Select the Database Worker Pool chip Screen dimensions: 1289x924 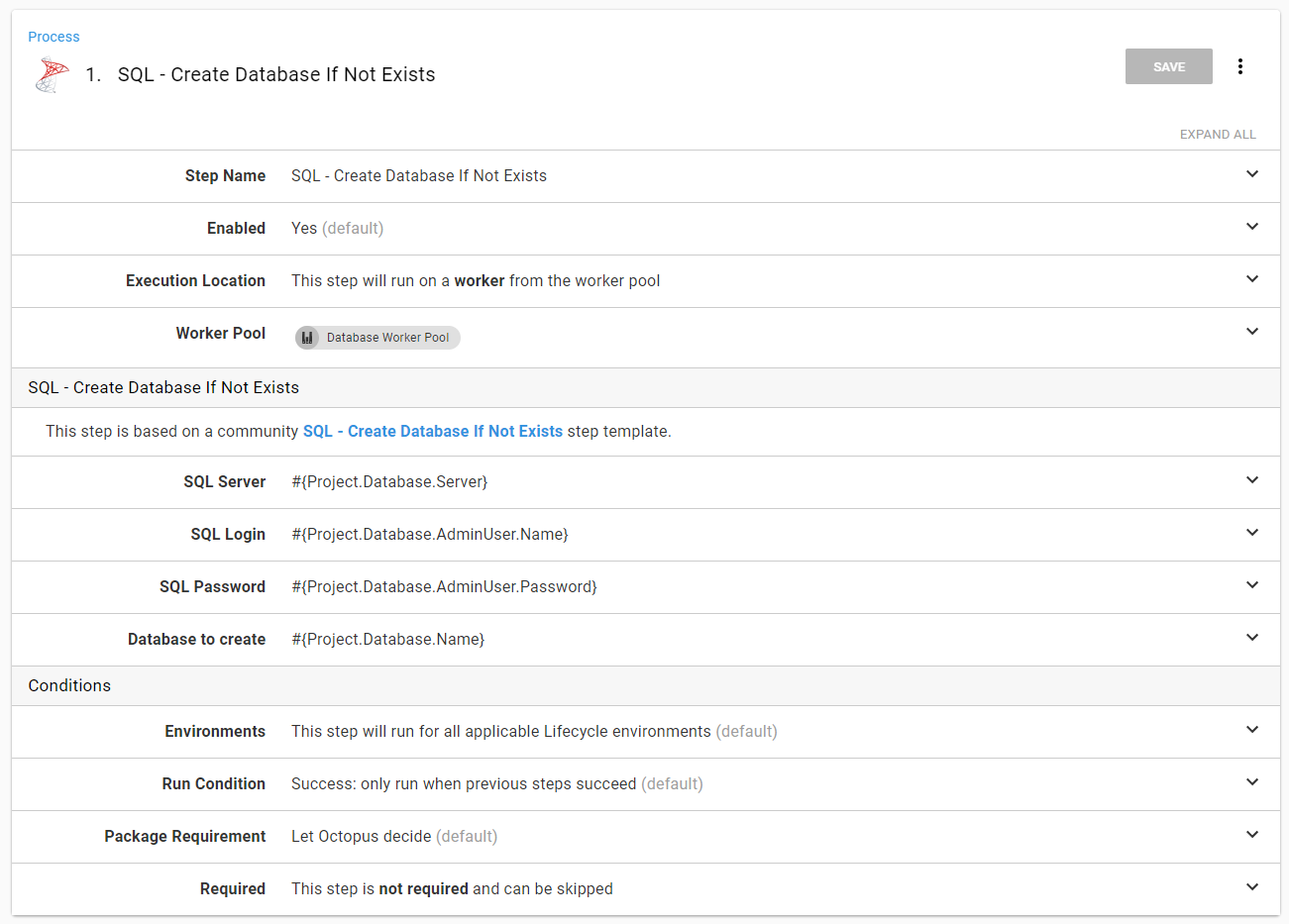tap(387, 338)
